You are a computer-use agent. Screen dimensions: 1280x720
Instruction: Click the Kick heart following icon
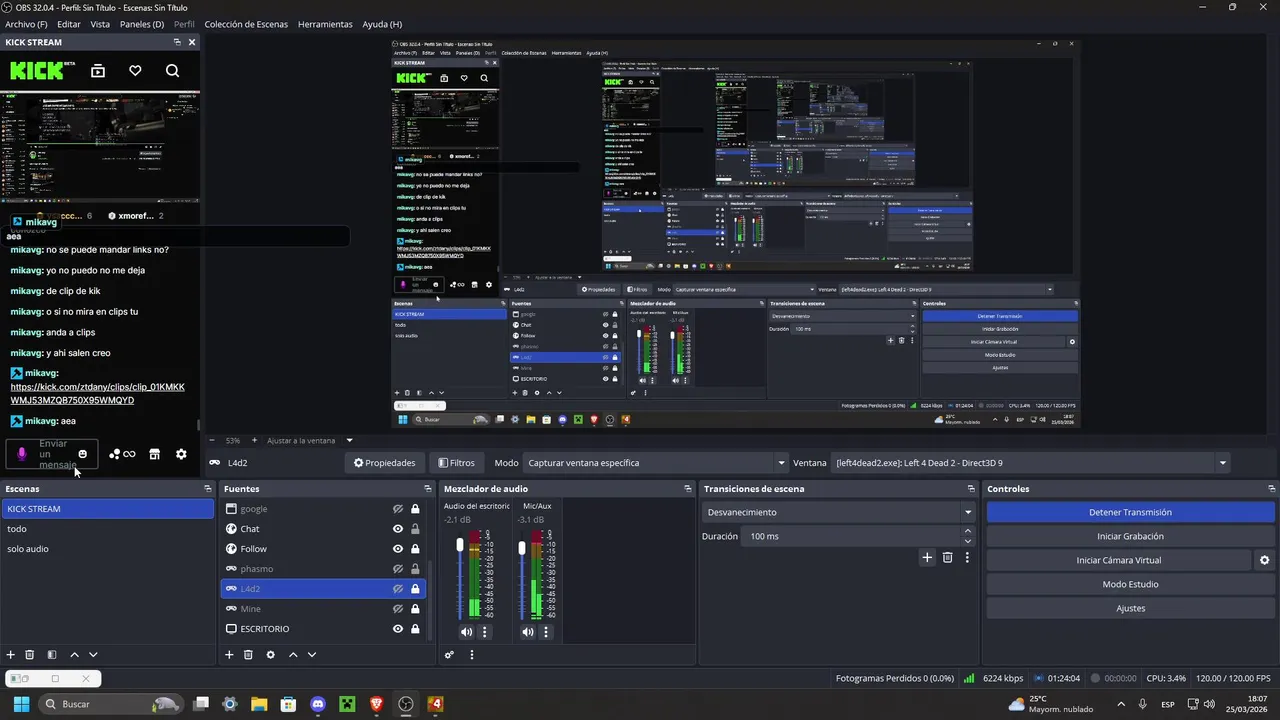coord(135,71)
